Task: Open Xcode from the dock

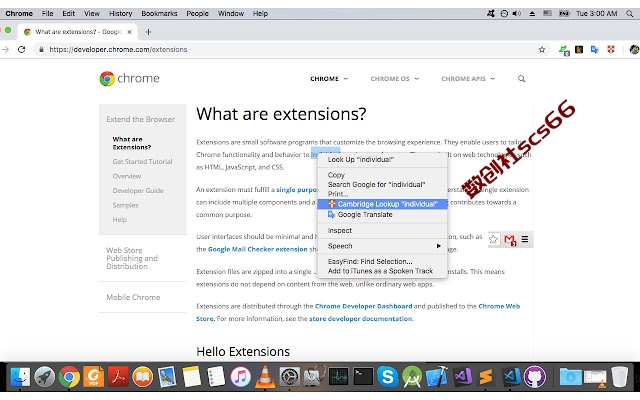Action: click(437, 377)
